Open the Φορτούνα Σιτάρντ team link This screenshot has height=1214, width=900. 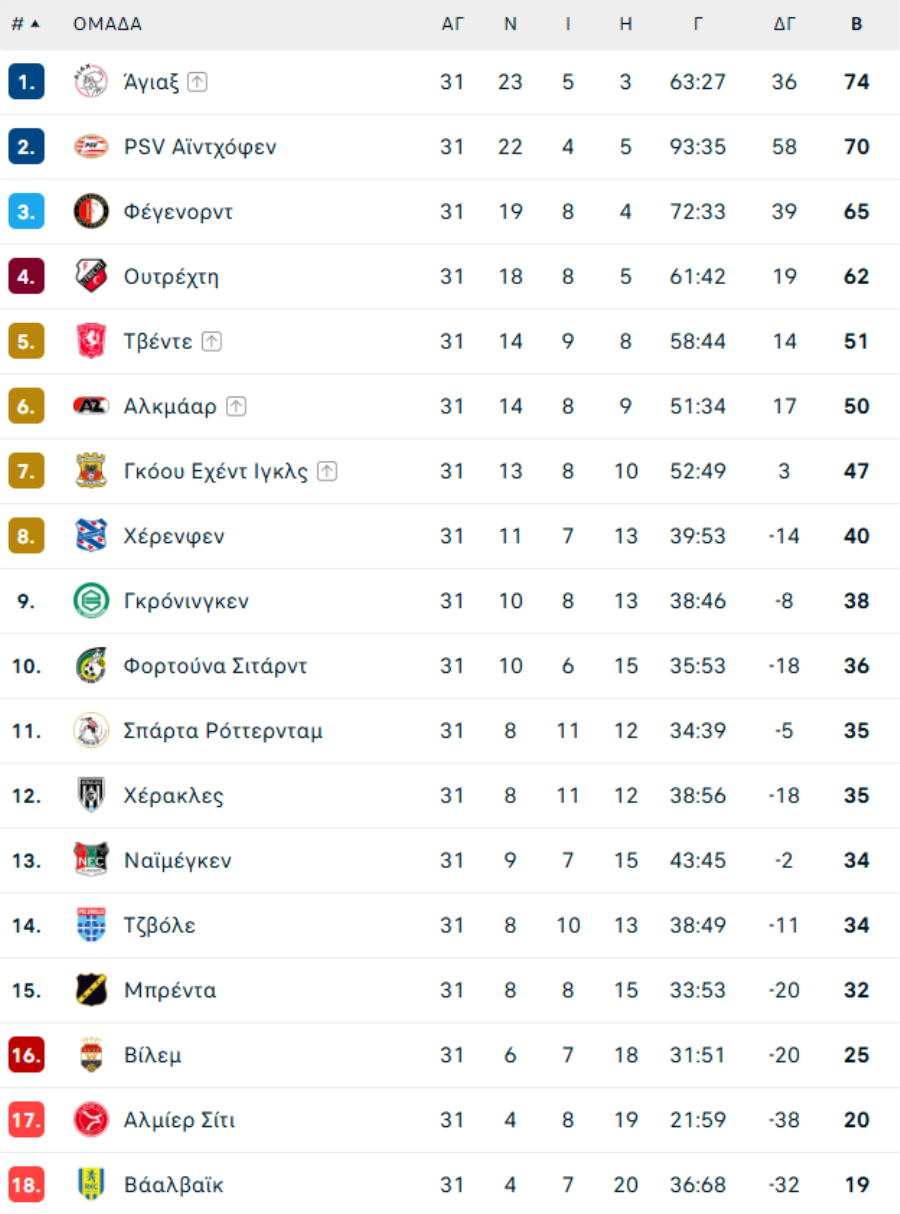pyautogui.click(x=215, y=666)
